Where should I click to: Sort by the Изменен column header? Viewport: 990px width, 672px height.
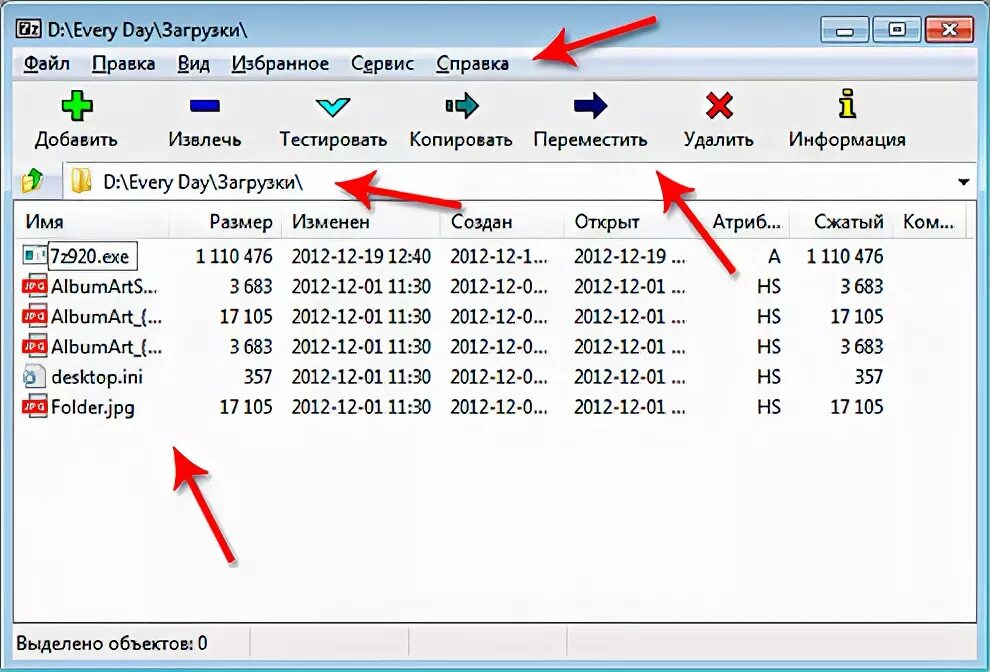click(361, 222)
